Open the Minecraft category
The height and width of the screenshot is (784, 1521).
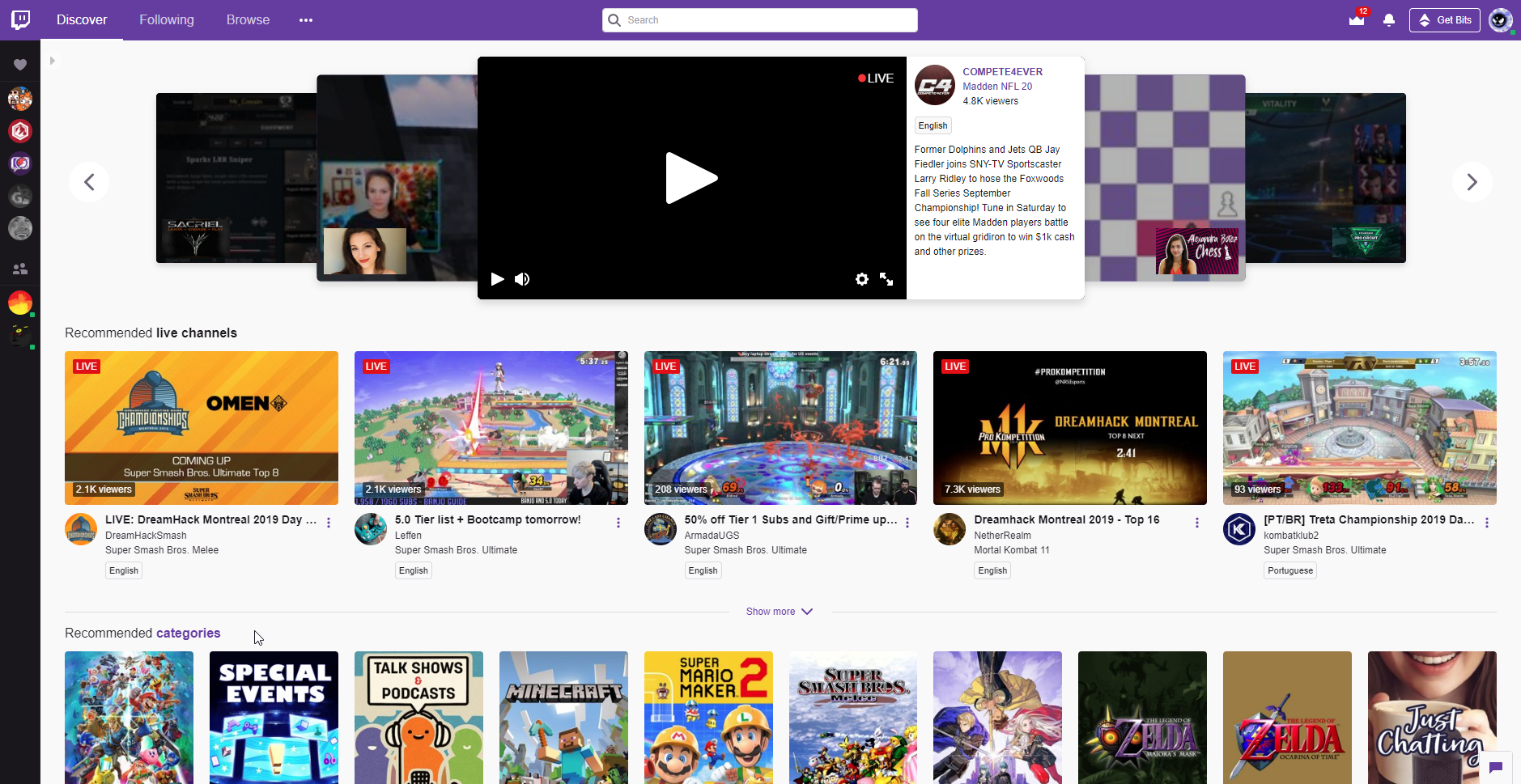pos(563,718)
